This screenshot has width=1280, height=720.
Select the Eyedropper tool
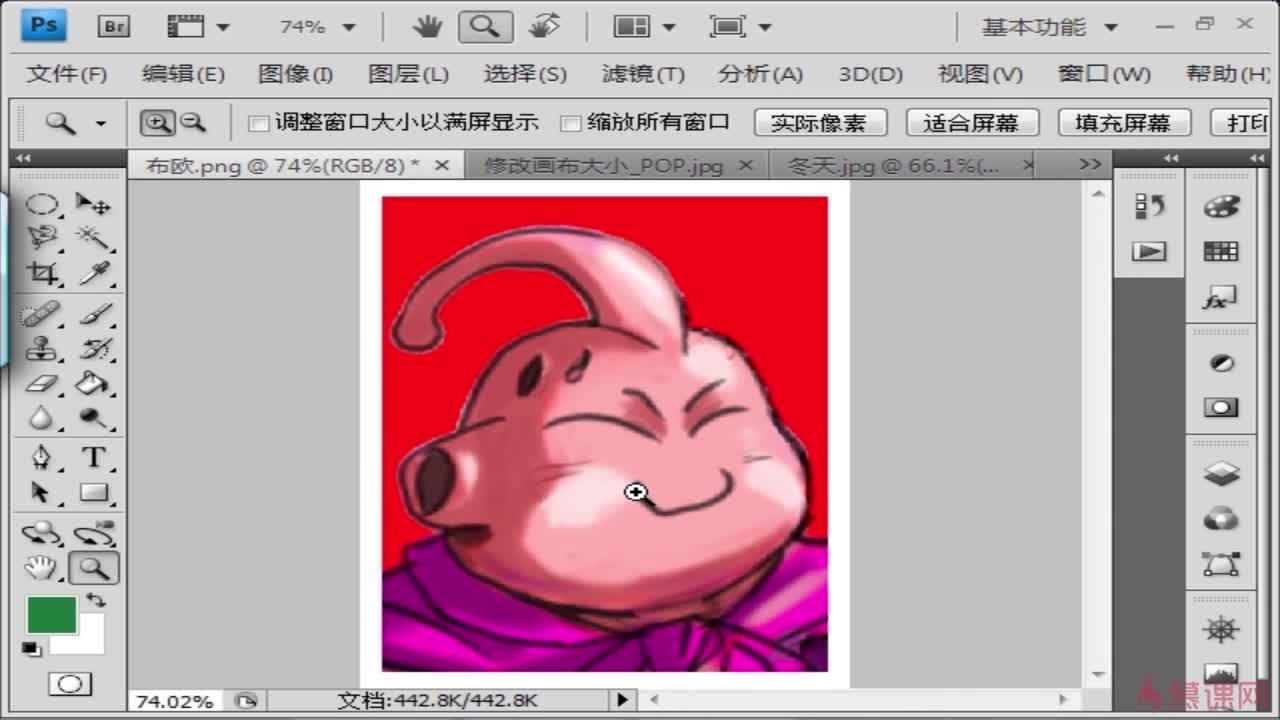tap(94, 272)
